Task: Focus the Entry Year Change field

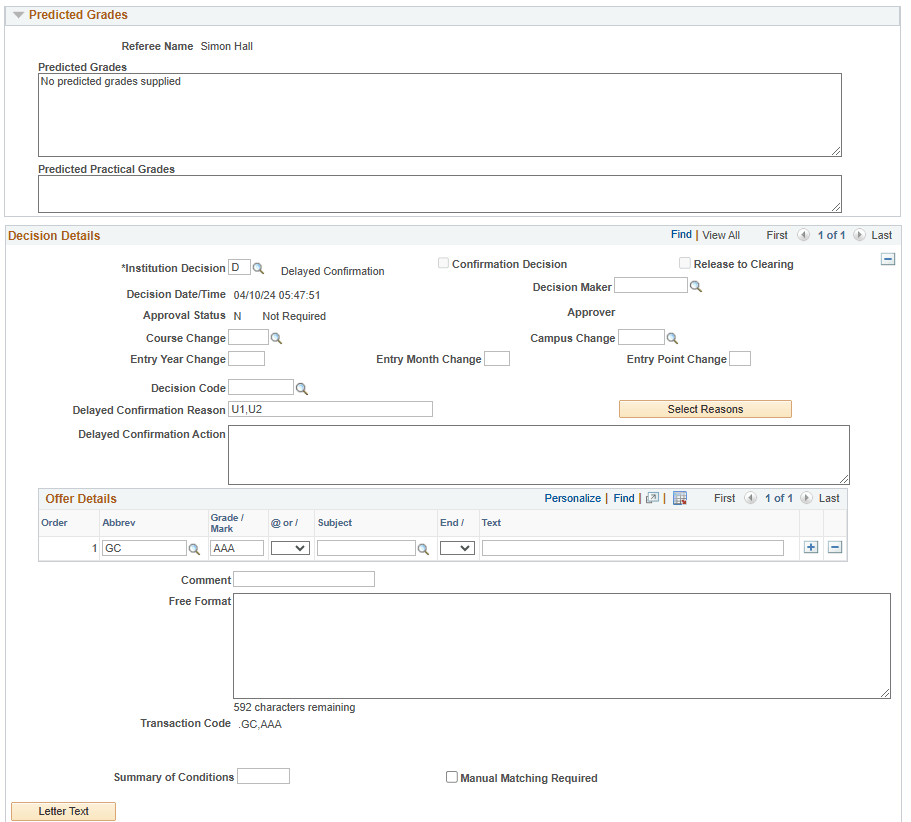Action: tap(246, 358)
